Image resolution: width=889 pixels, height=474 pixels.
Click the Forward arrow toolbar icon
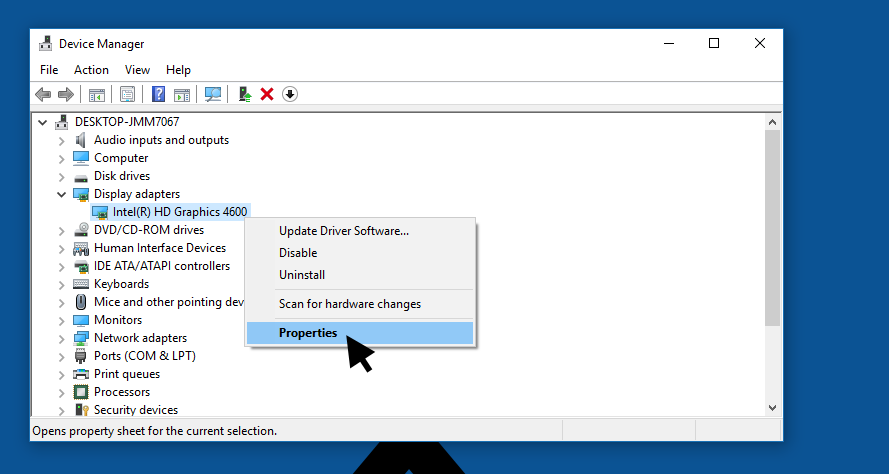pyautogui.click(x=66, y=94)
